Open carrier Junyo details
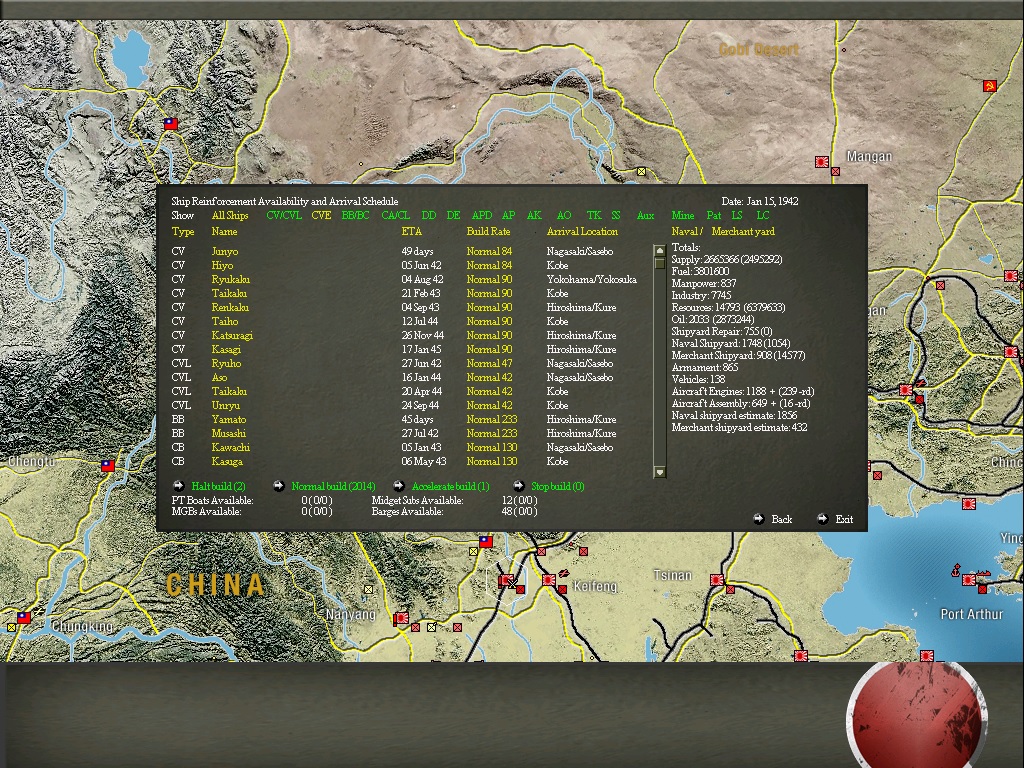The height and width of the screenshot is (768, 1024). pyautogui.click(x=225, y=251)
